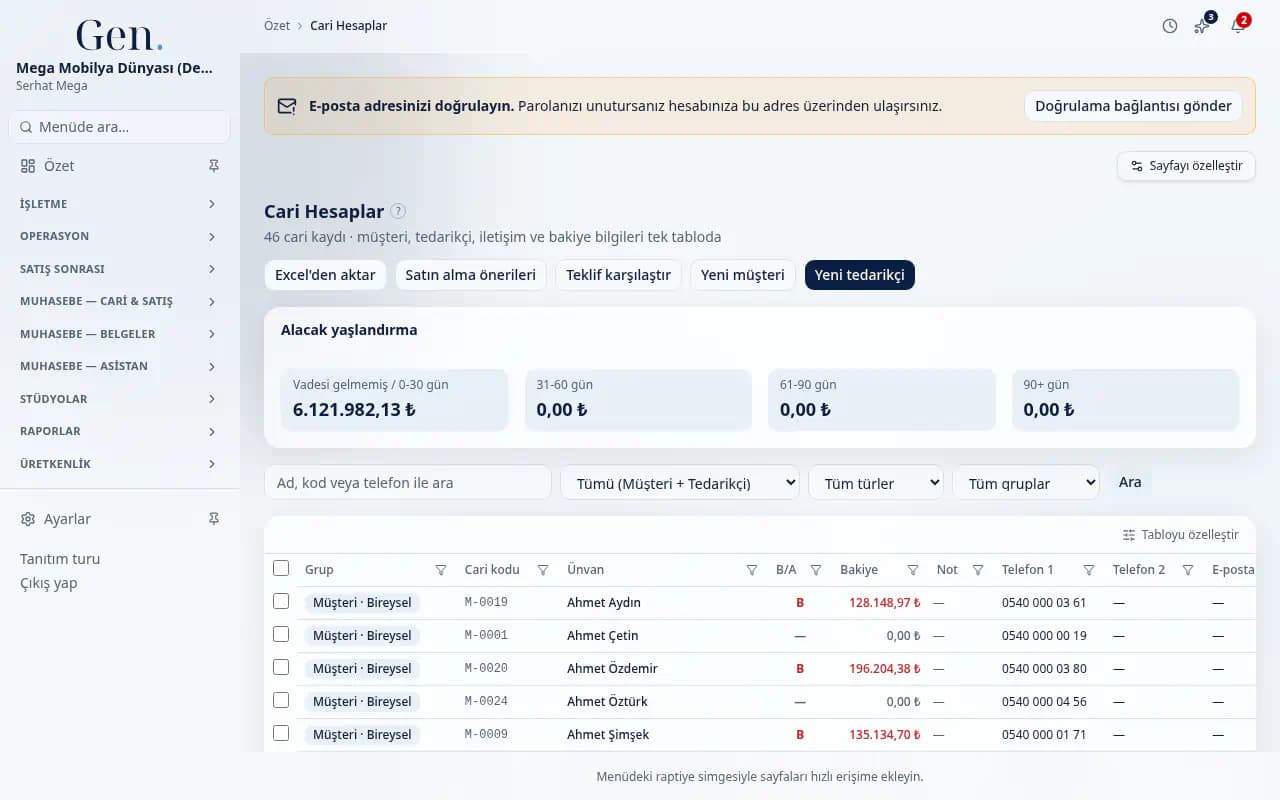The image size is (1280, 800).
Task: Filter the Bakiye column
Action: point(913,570)
